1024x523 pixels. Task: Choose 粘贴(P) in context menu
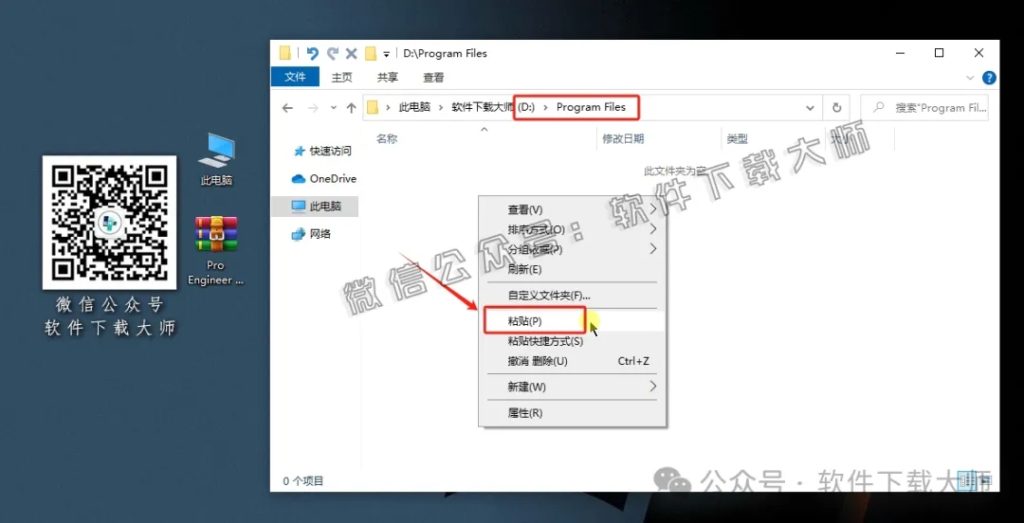[573, 321]
